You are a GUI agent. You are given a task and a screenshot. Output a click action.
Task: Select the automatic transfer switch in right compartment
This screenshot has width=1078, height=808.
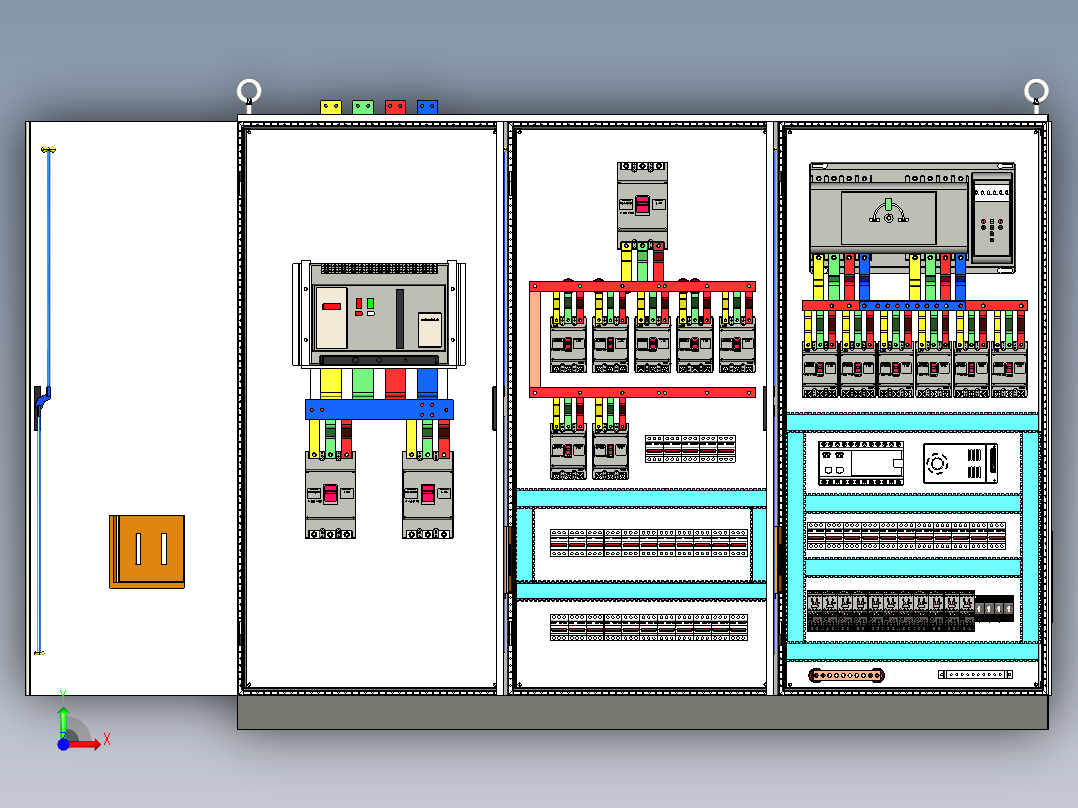[912, 216]
